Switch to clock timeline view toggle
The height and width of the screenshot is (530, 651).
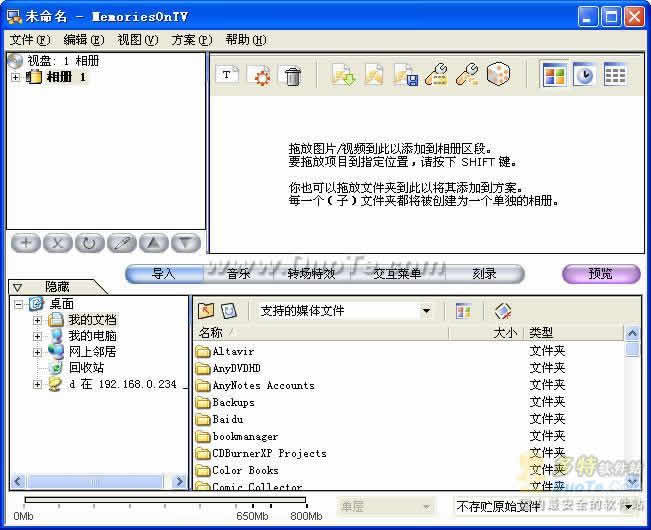pyautogui.click(x=584, y=76)
